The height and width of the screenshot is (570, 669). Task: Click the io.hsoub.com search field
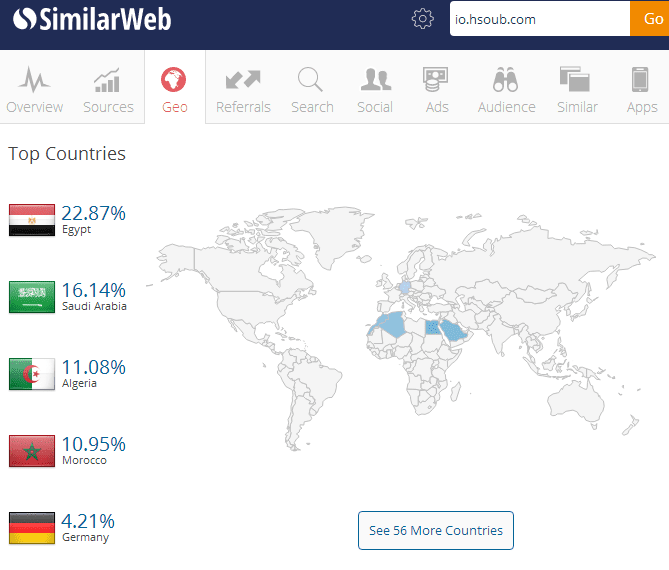(539, 19)
